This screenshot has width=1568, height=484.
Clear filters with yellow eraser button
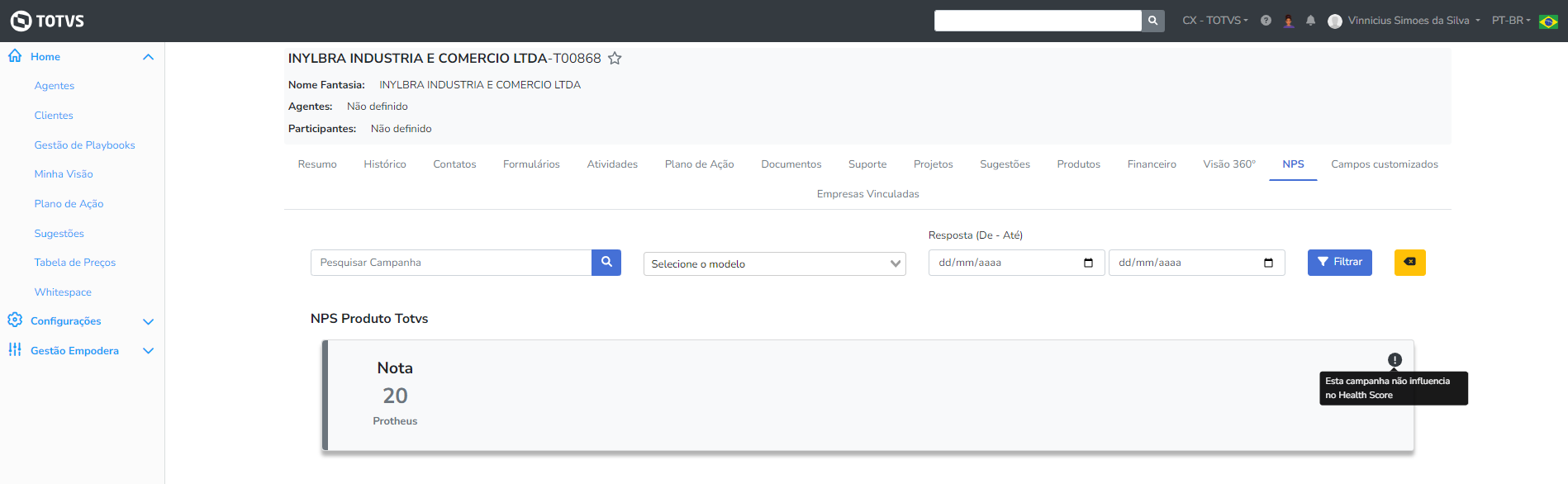pyautogui.click(x=1409, y=263)
